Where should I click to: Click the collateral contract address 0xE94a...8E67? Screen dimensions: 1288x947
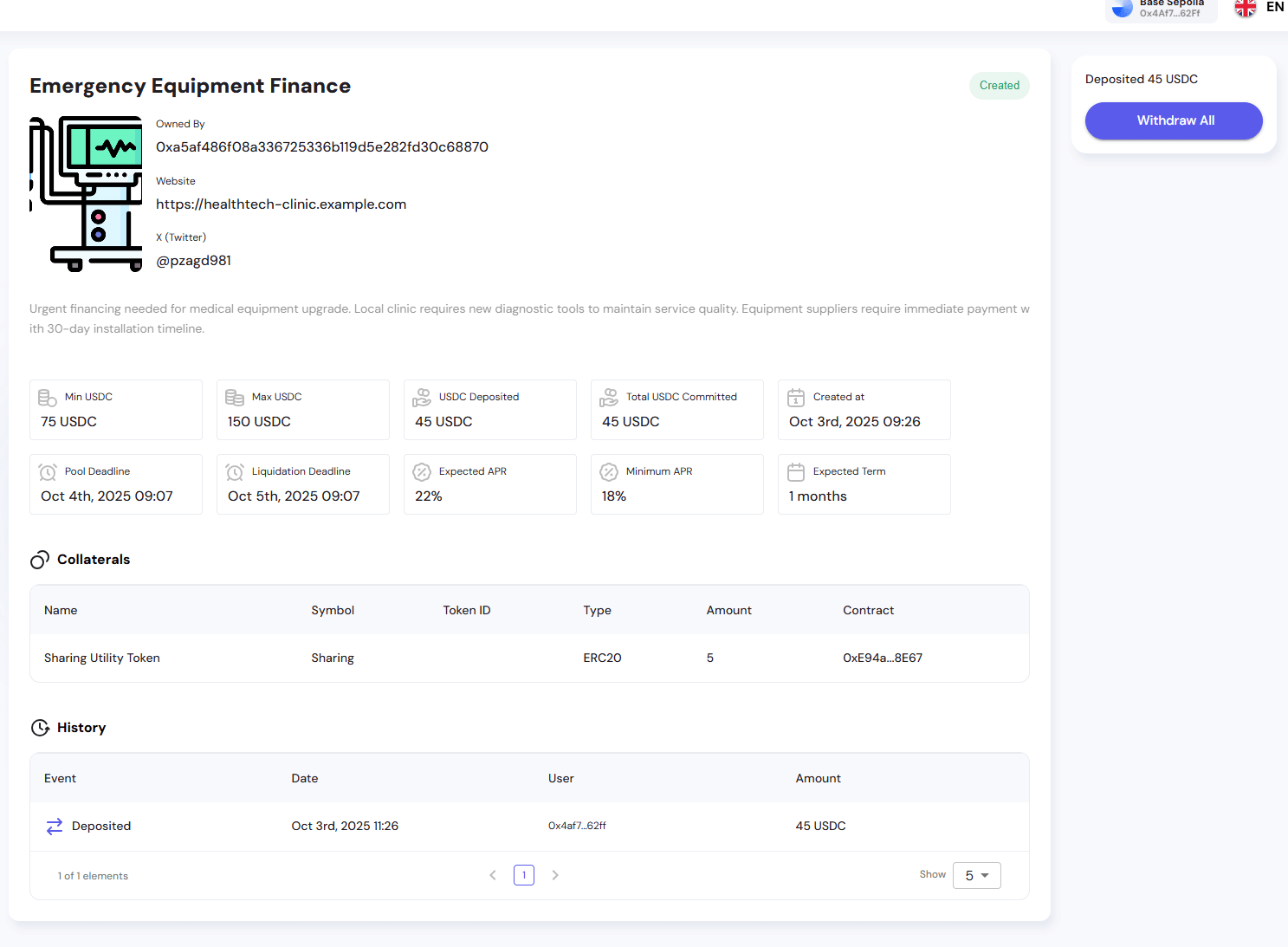(882, 658)
